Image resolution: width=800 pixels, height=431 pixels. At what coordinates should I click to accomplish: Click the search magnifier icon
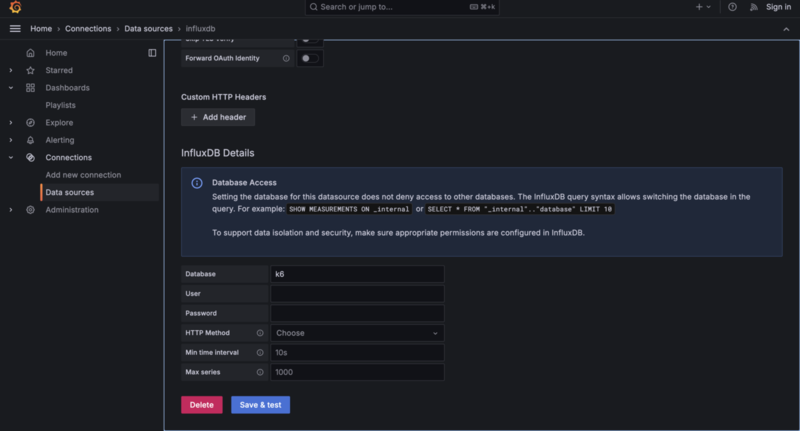314,7
